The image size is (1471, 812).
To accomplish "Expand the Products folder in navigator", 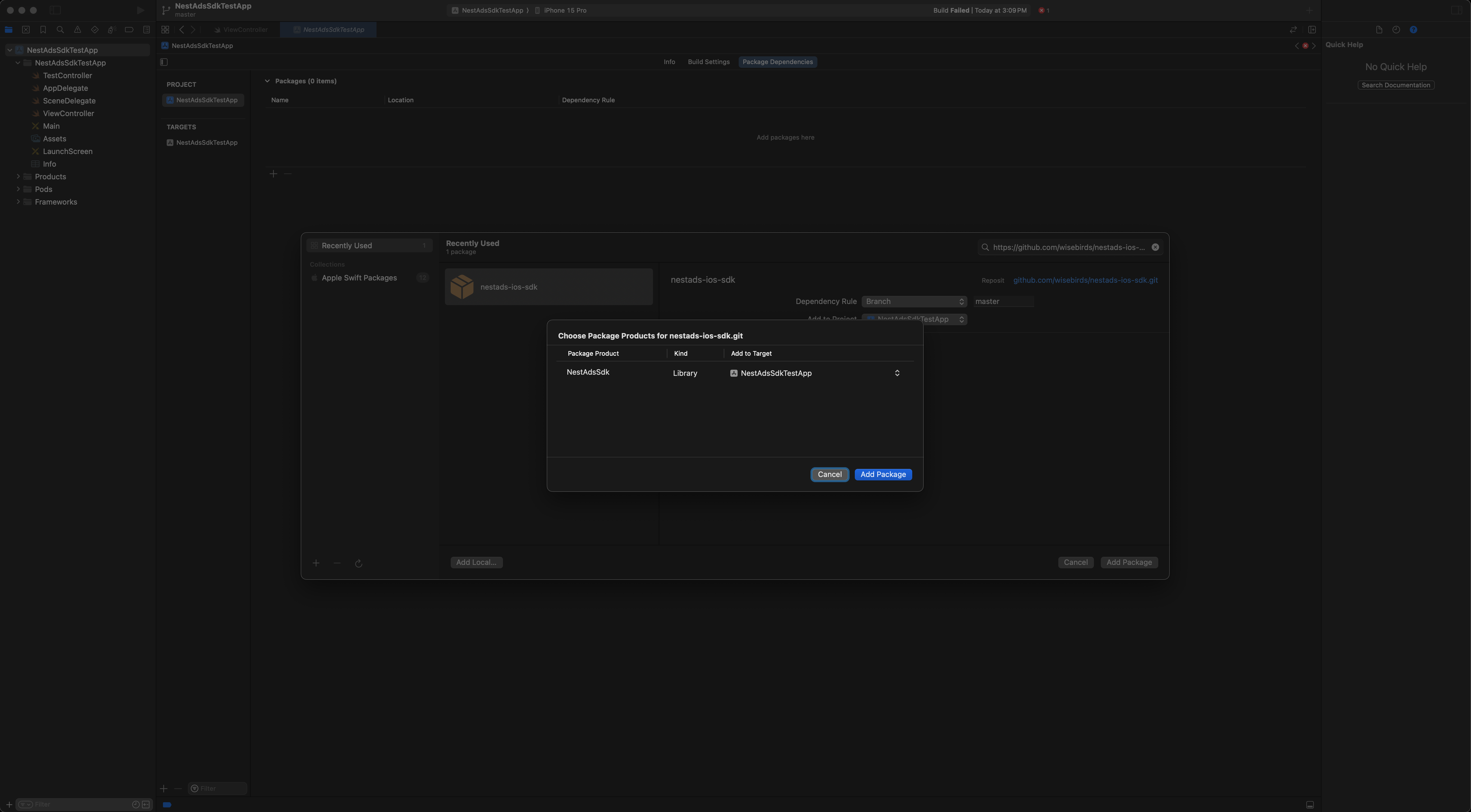I will click(x=18, y=176).
